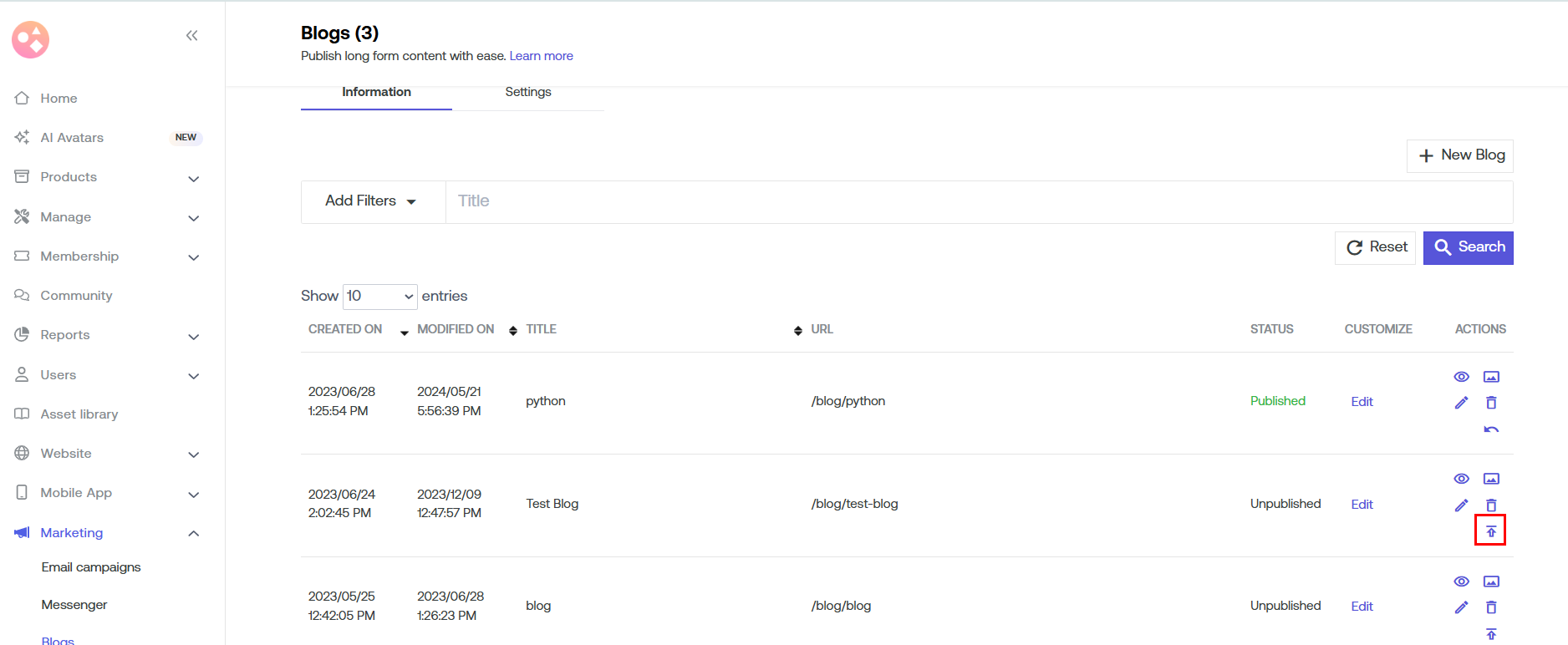
Task: Click the Title search input field
Action: point(978,201)
